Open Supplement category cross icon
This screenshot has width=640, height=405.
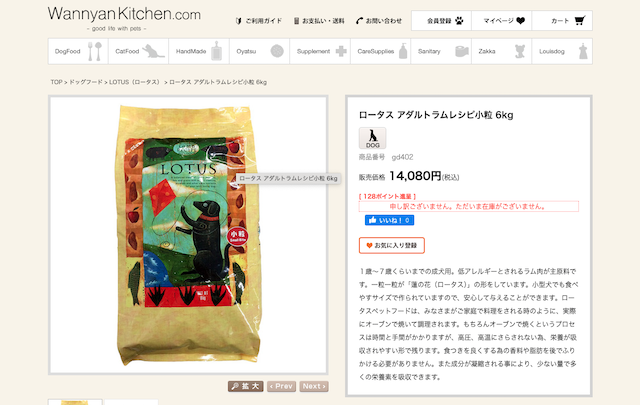click(341, 51)
